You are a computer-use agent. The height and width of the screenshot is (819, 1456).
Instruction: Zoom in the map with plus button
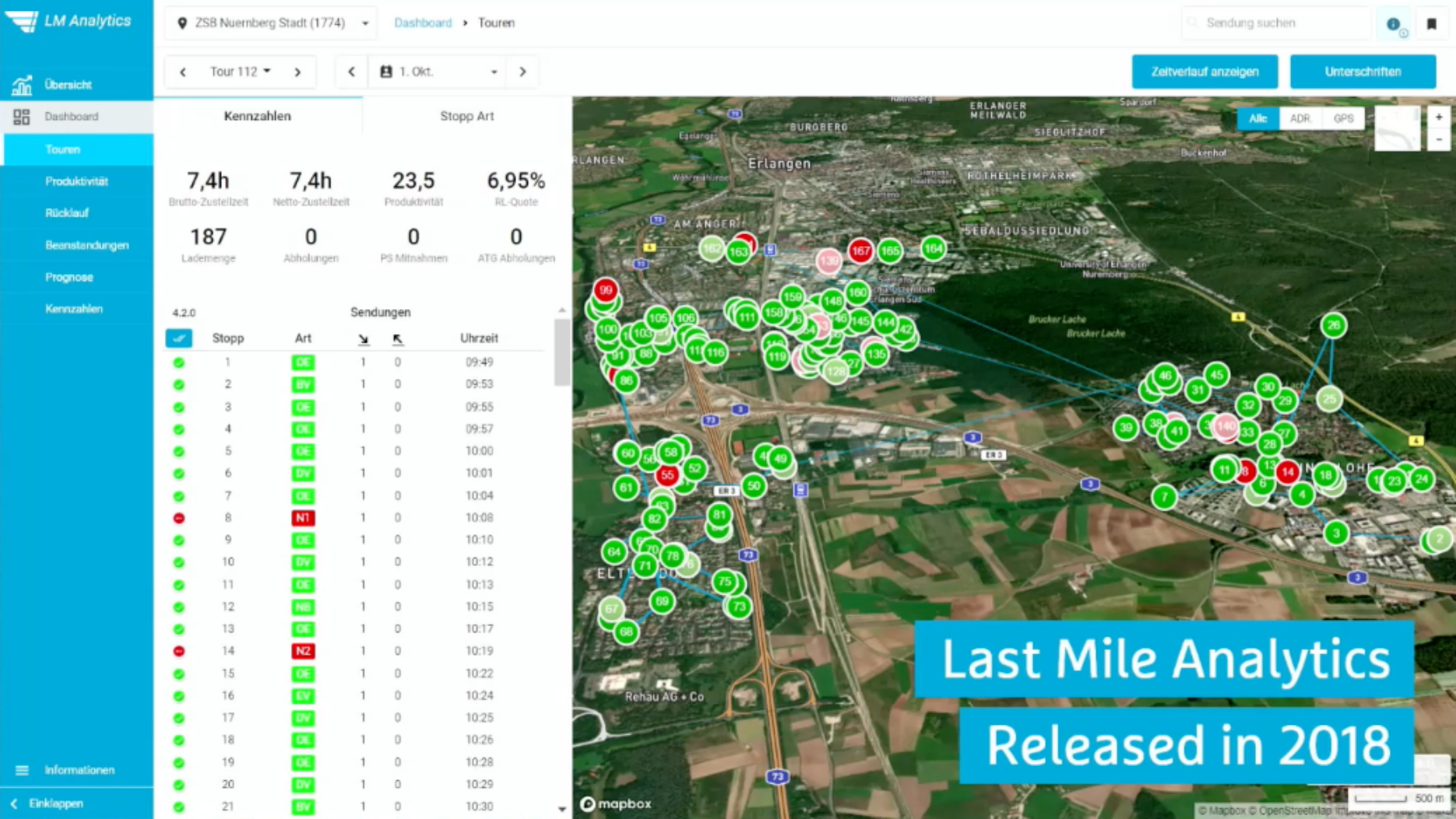[1439, 117]
